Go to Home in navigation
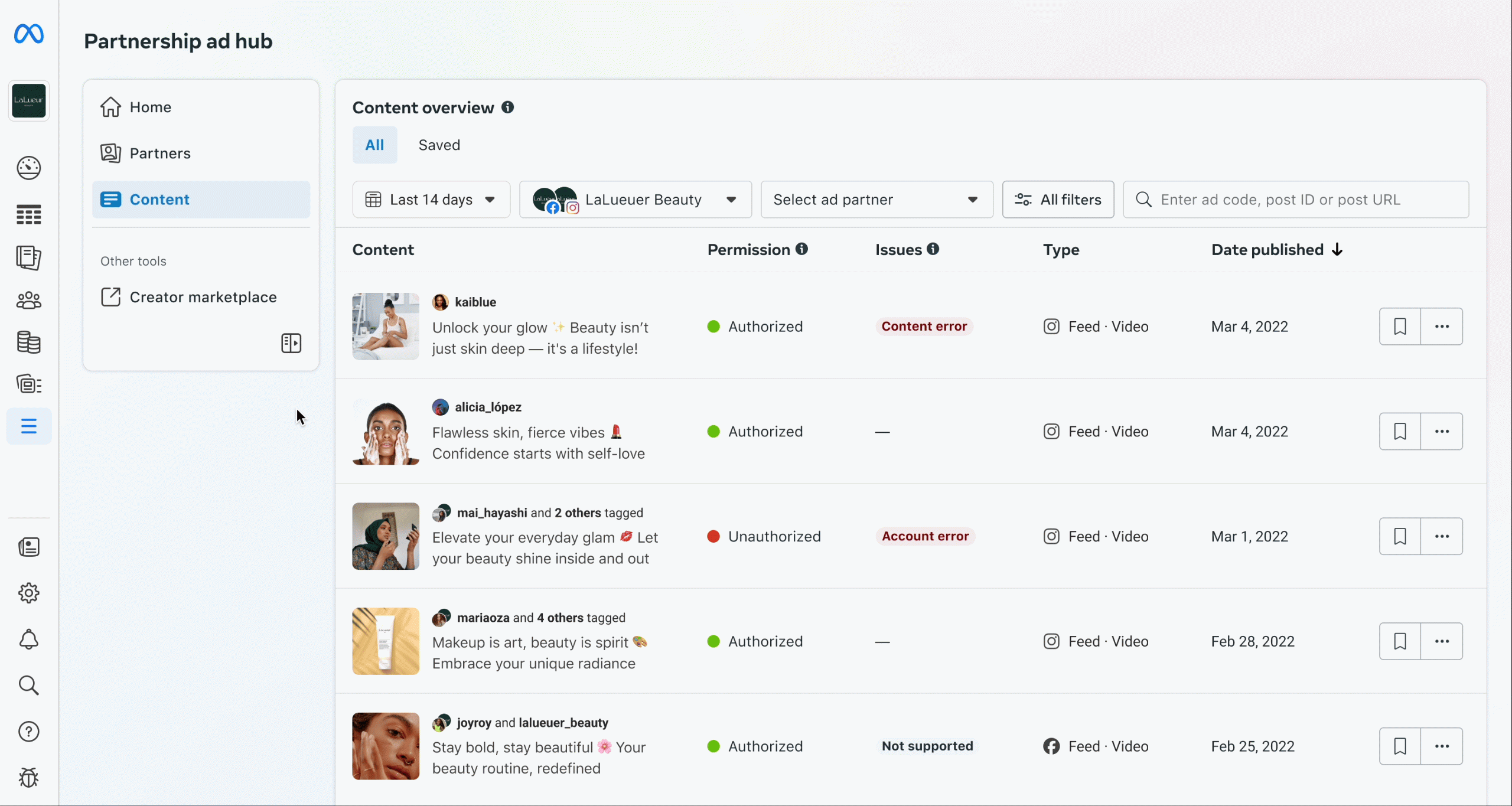 click(201, 107)
